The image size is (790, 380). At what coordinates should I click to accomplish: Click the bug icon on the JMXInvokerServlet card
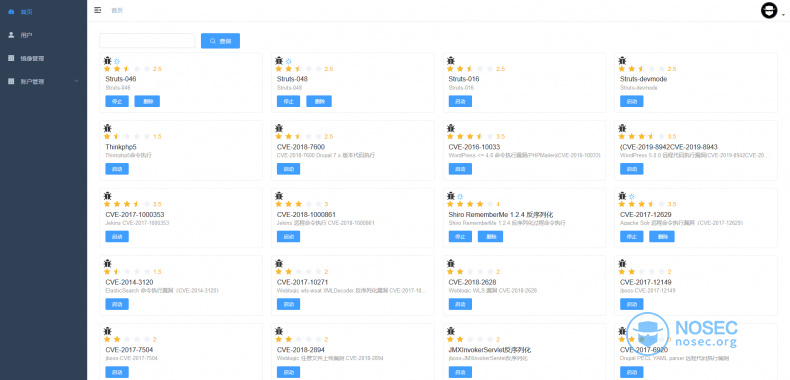coord(450,331)
